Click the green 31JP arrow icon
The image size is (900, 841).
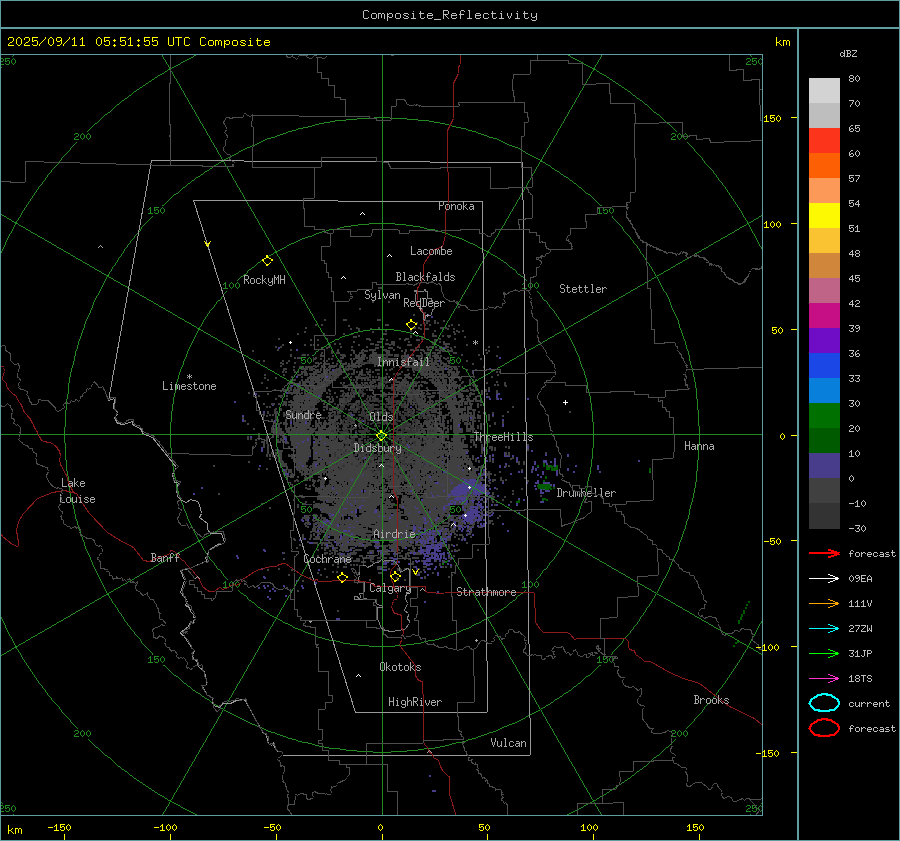point(824,653)
